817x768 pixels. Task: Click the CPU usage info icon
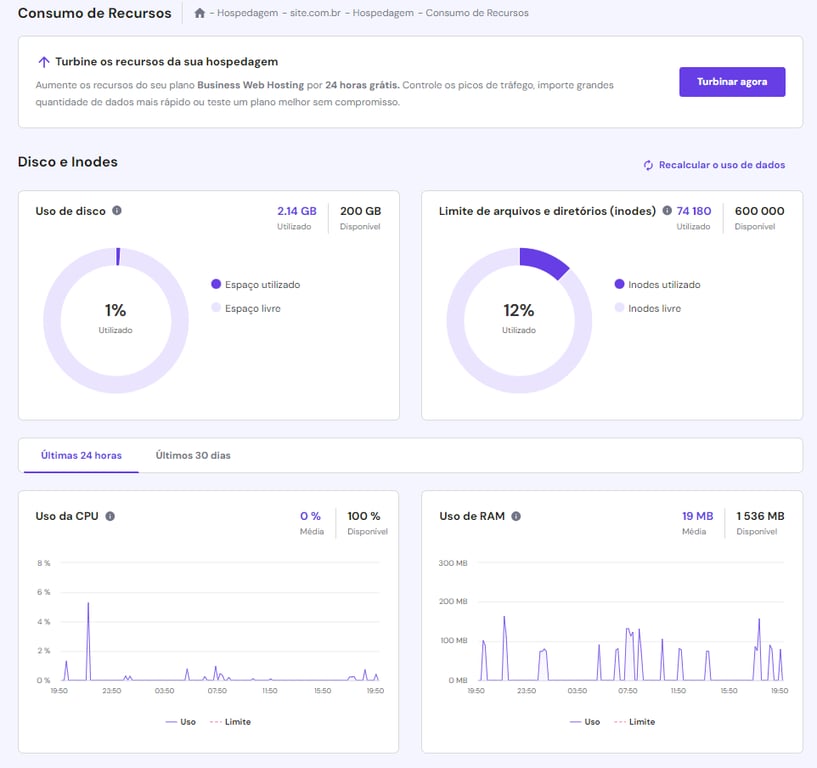click(x=110, y=517)
